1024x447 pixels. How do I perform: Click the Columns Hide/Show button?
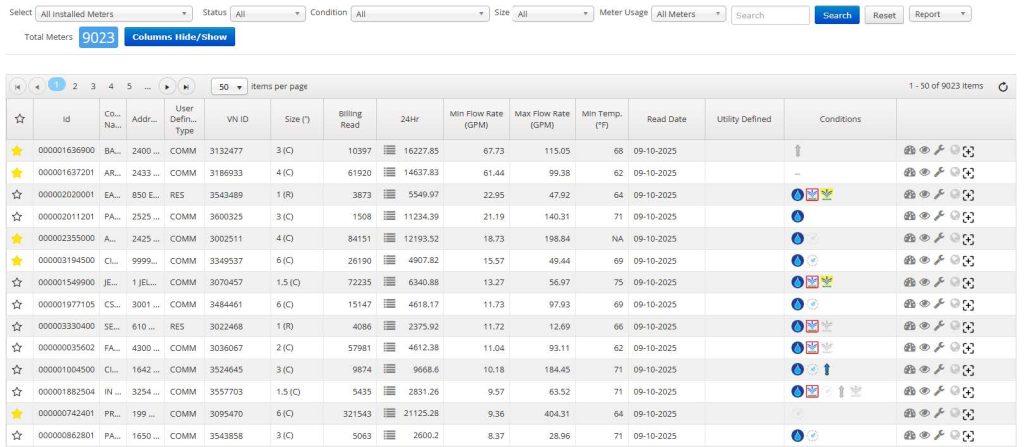180,37
